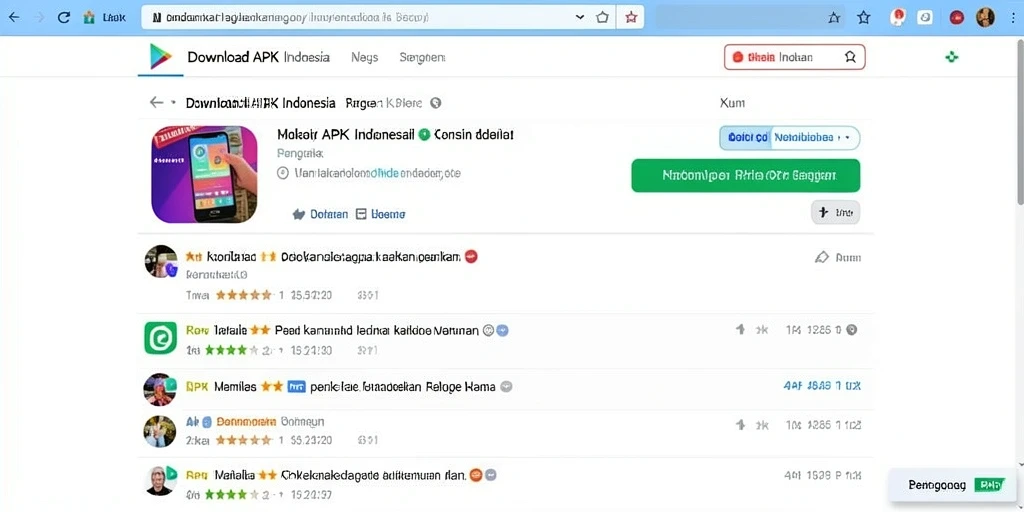1024x512 pixels.
Task: Click the star inside the blue search field
Action: pos(834,18)
